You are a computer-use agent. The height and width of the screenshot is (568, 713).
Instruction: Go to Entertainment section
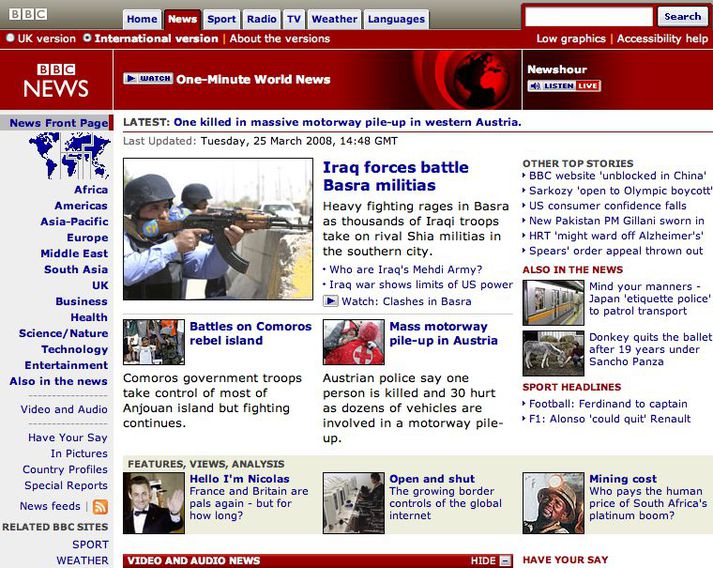(x=66, y=365)
